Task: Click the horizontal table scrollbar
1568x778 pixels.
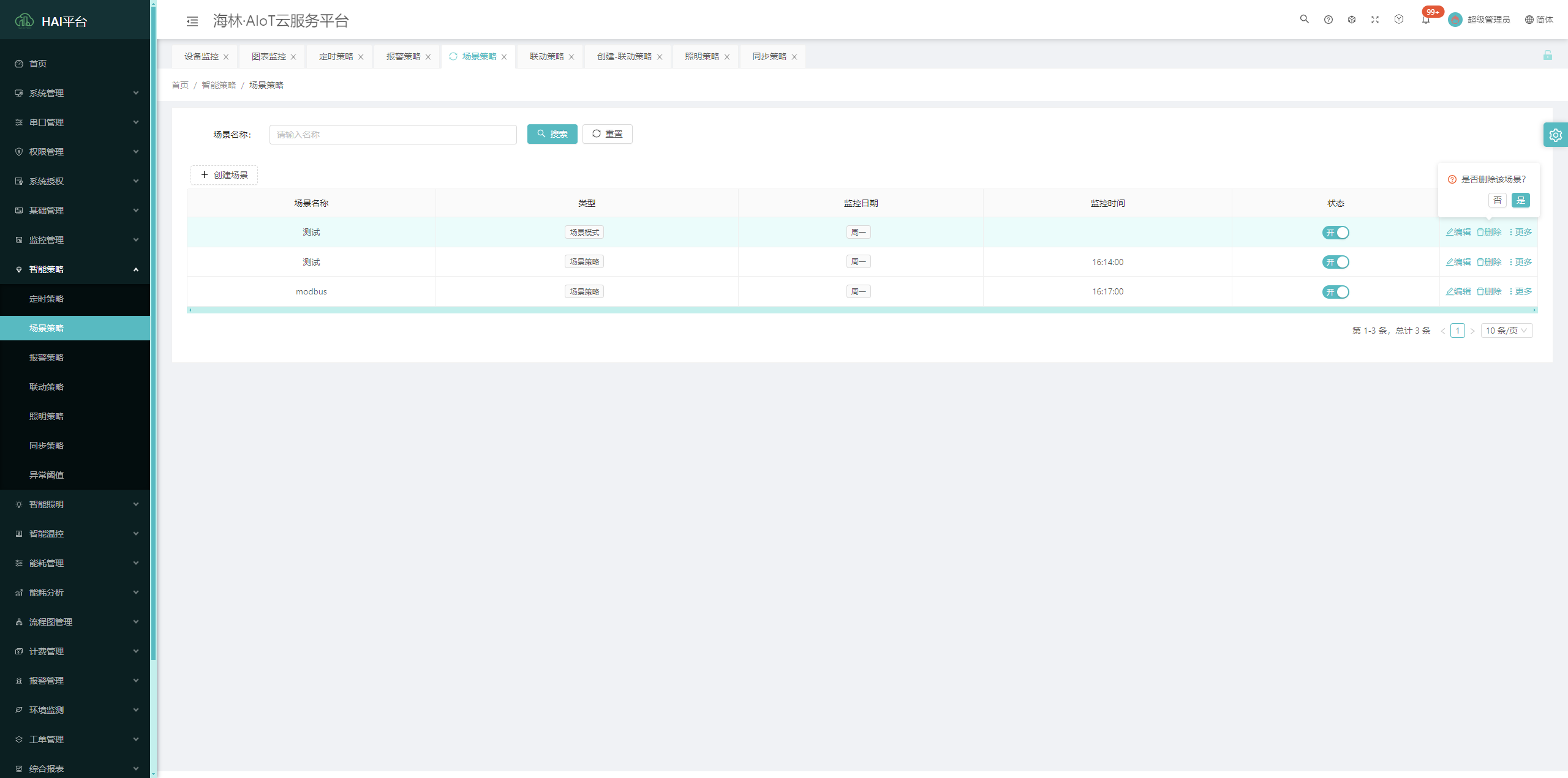Action: click(x=862, y=310)
